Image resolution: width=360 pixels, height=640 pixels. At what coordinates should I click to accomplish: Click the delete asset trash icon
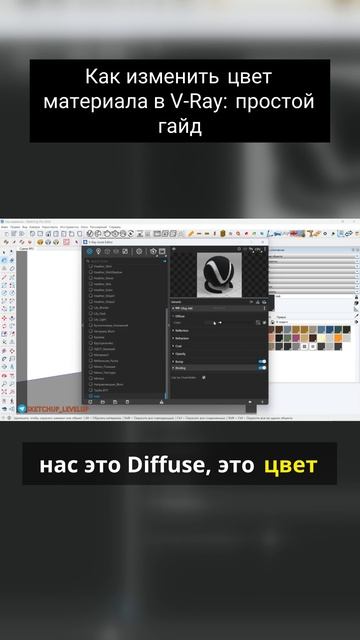(127, 402)
